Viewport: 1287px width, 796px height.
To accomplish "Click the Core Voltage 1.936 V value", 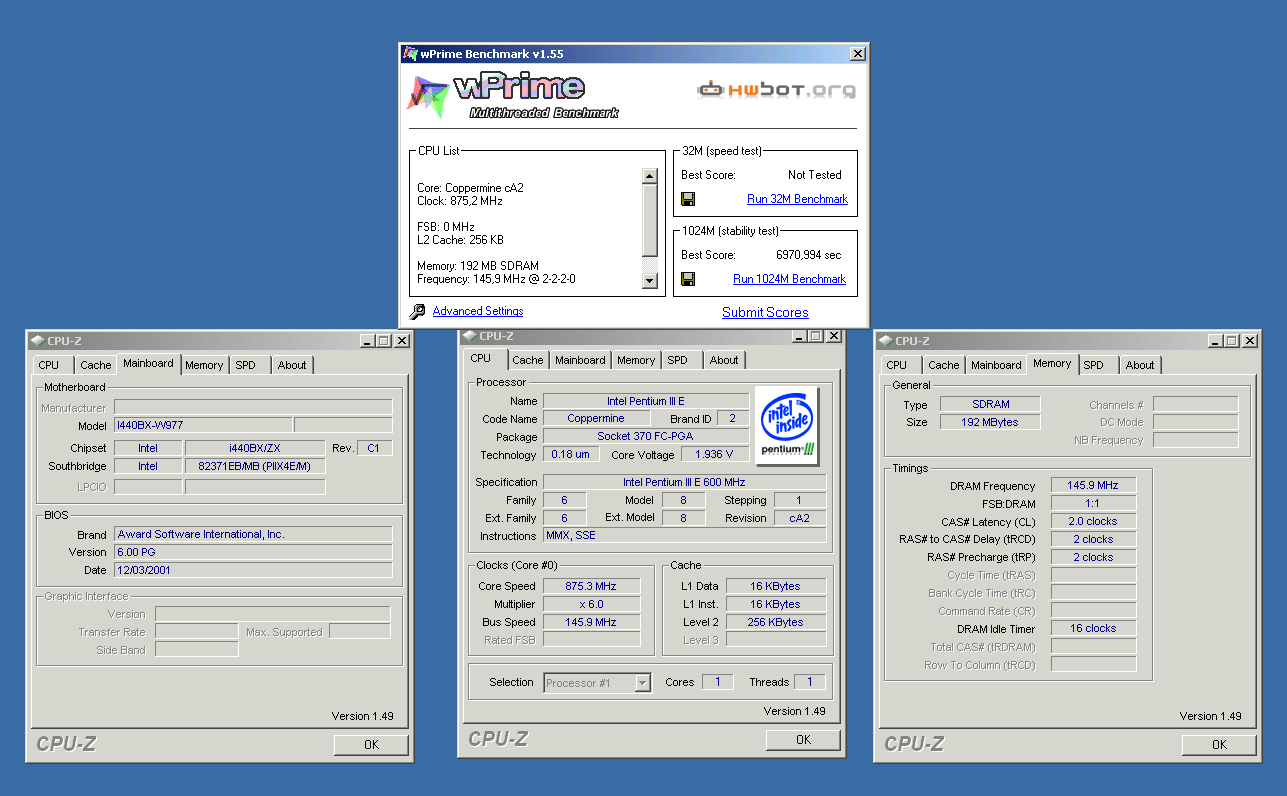I will (x=715, y=455).
